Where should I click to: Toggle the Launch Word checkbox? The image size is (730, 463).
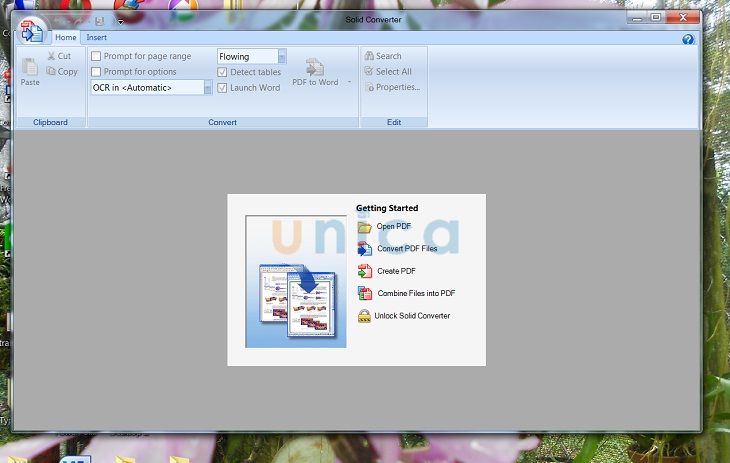pos(222,88)
